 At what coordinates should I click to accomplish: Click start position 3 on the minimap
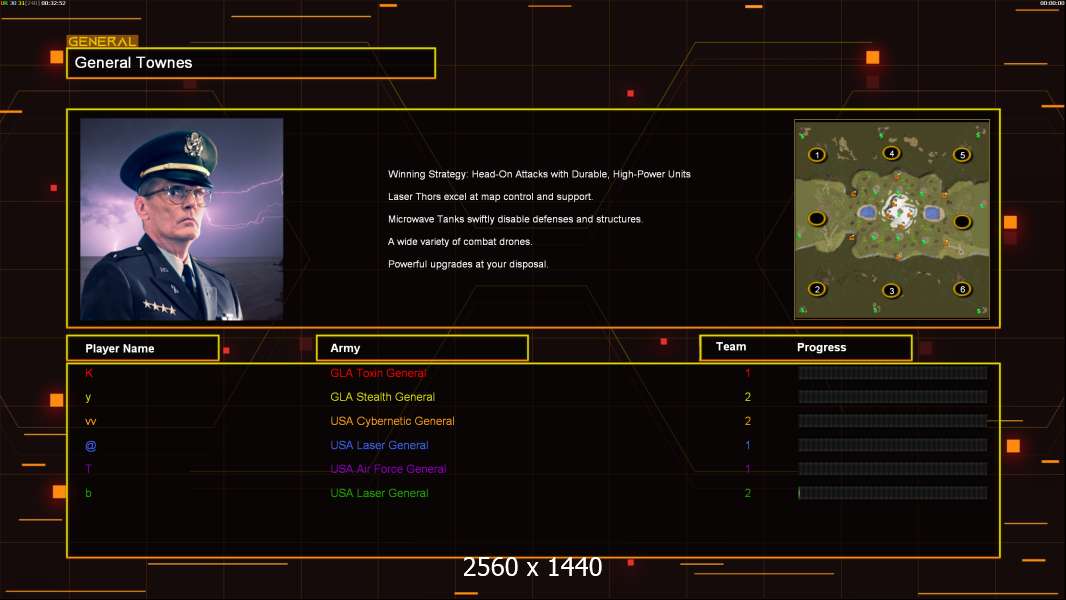click(892, 291)
